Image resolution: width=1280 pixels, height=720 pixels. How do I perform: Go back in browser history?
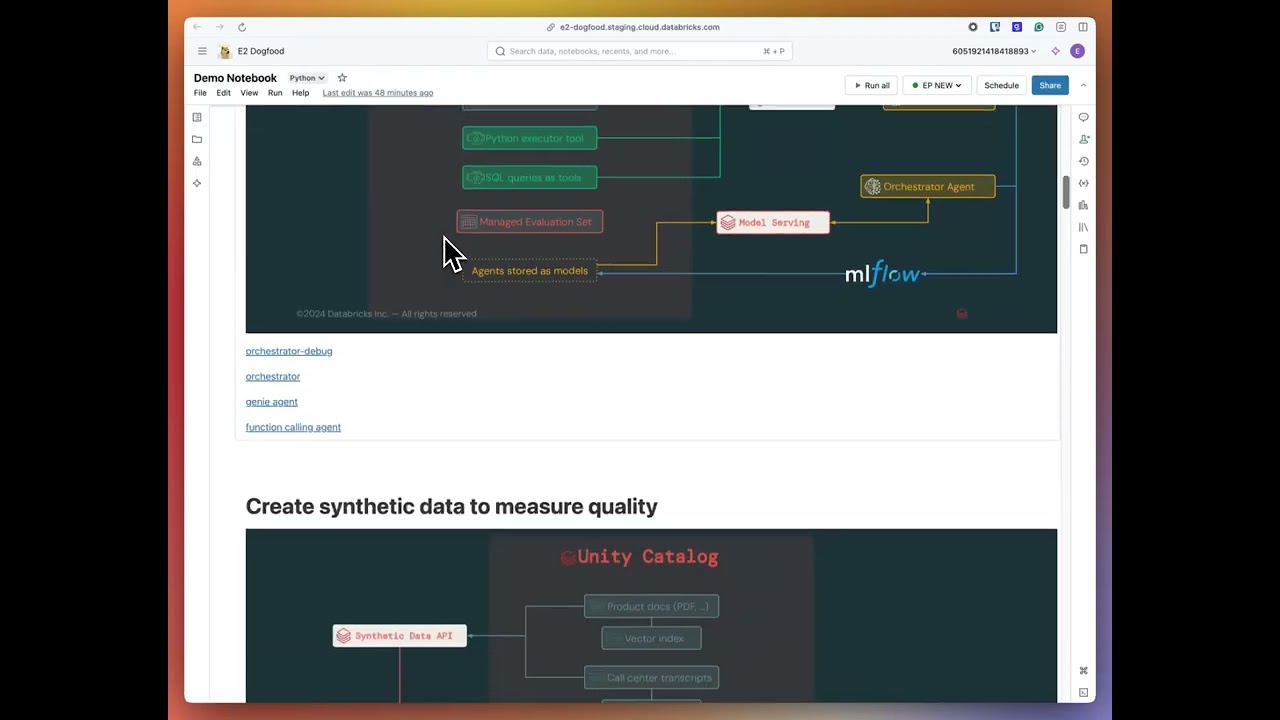pyautogui.click(x=197, y=27)
